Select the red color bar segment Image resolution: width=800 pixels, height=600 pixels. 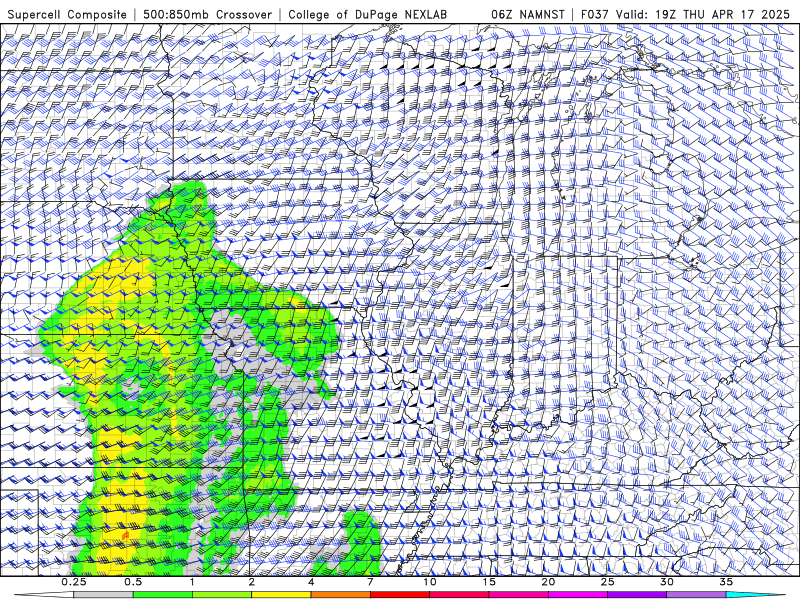point(399,595)
